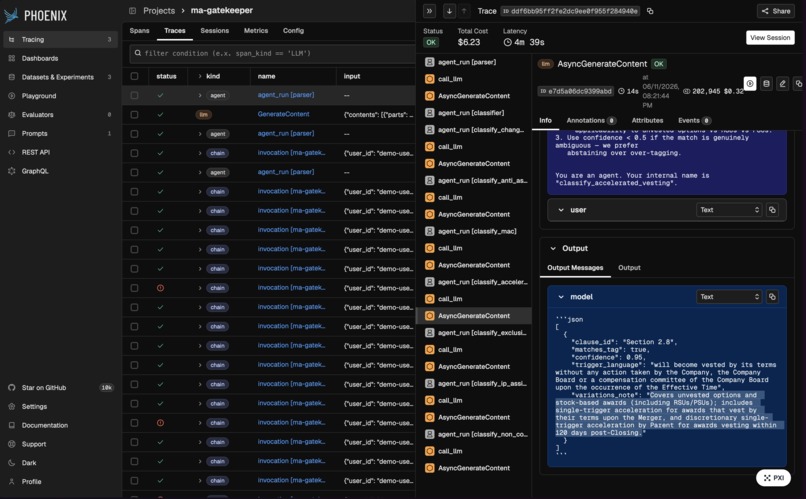The width and height of the screenshot is (806, 499).
Task: Copy the user message text
Action: click(x=772, y=210)
